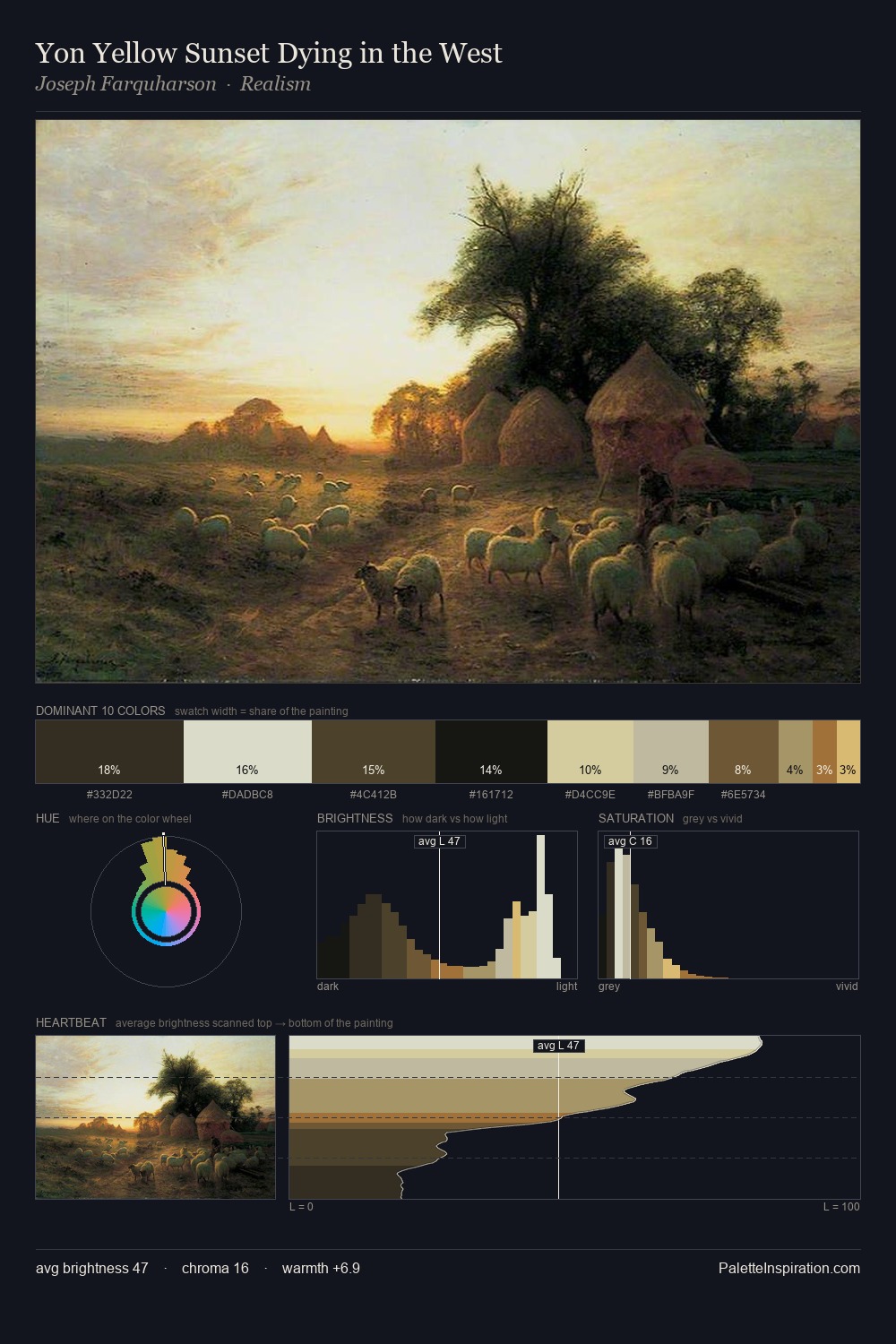Click the 'vivid' saturation axis label
The width and height of the screenshot is (896, 1344).
(x=847, y=986)
